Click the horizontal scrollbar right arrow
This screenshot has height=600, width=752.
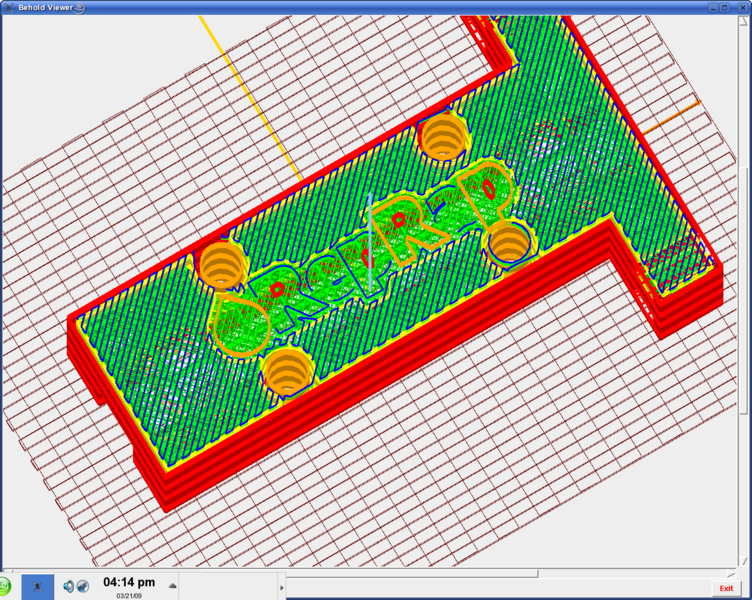pyautogui.click(x=733, y=574)
